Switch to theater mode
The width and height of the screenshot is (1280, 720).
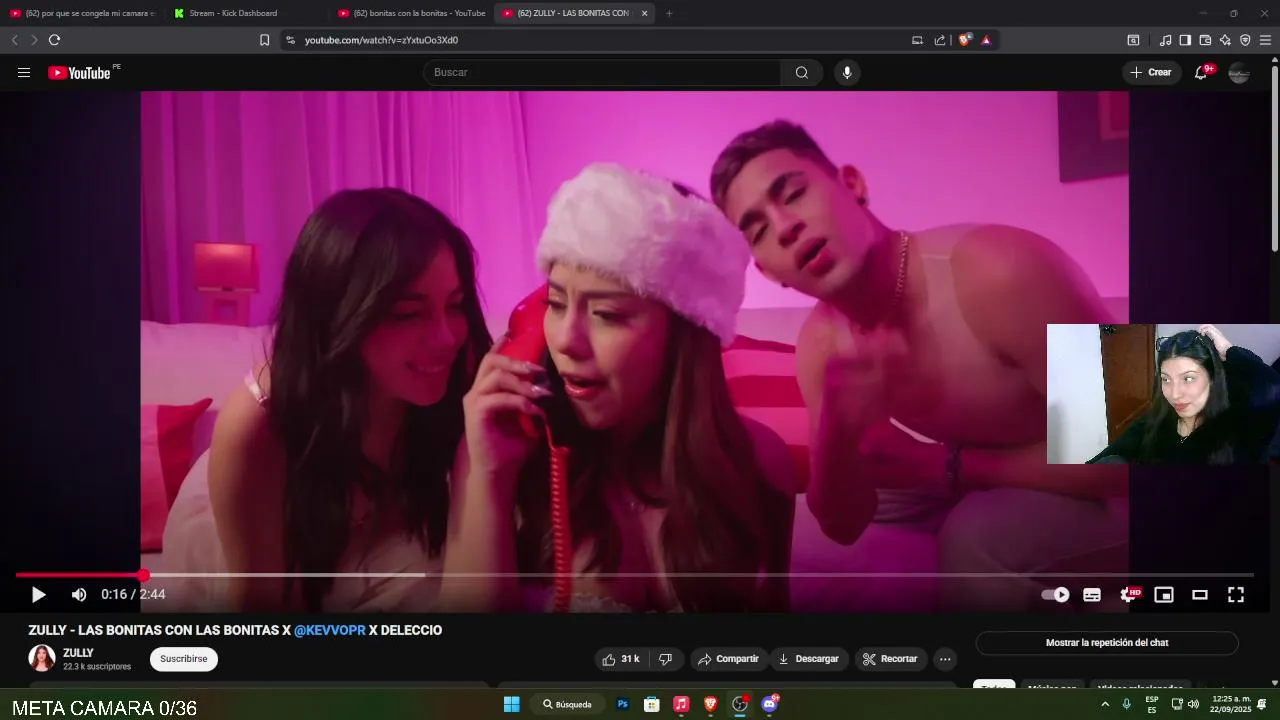pos(1200,595)
